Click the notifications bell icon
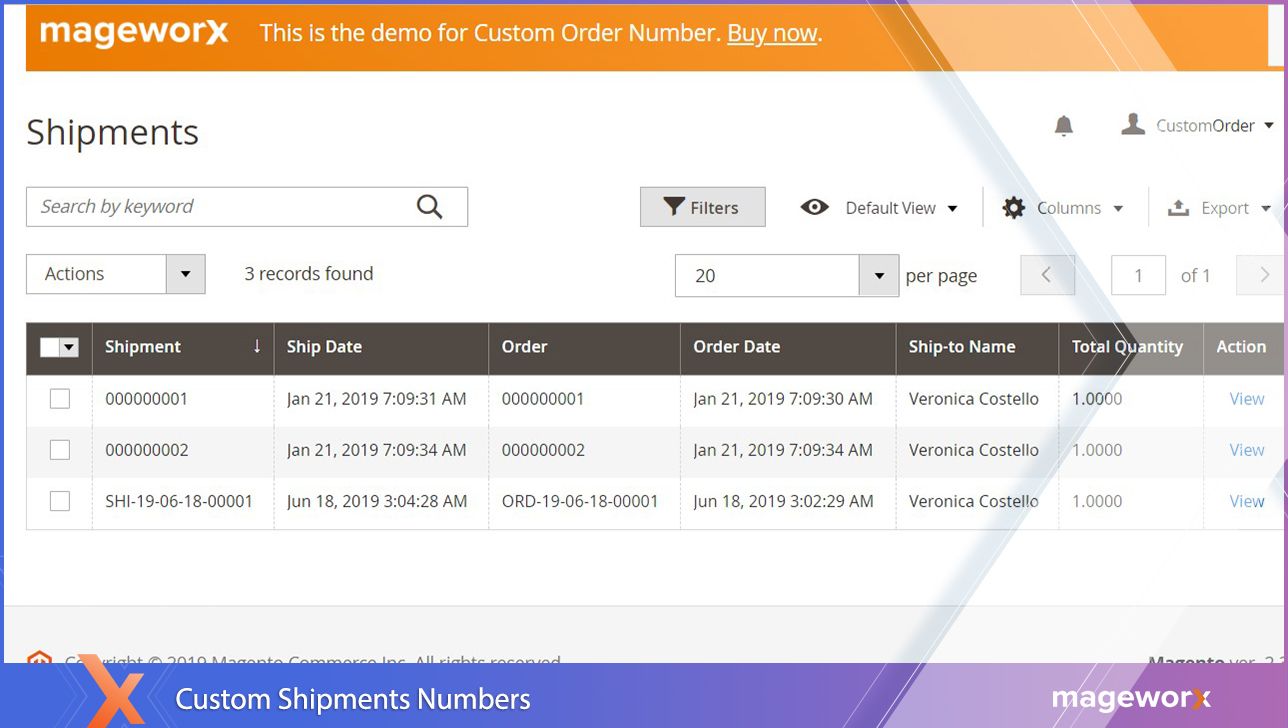1288x728 pixels. click(x=1063, y=126)
